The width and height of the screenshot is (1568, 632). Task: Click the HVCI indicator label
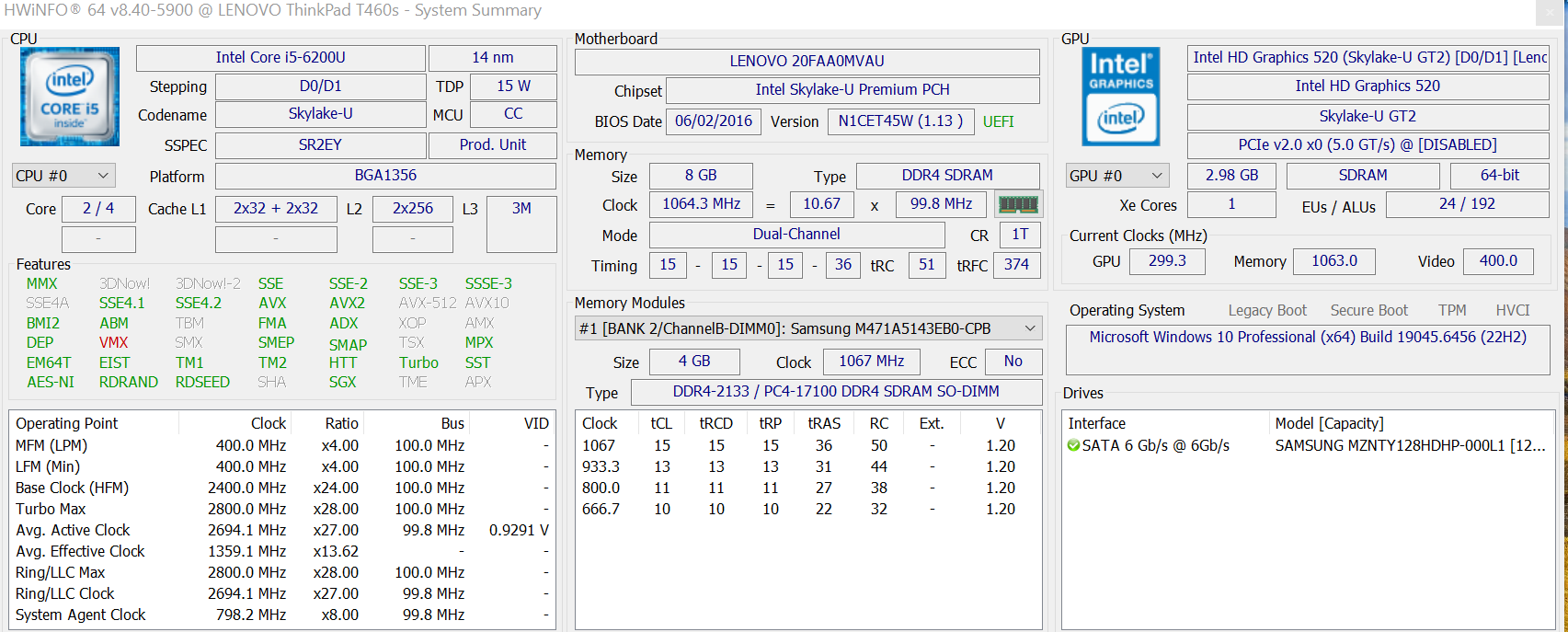click(x=1512, y=310)
